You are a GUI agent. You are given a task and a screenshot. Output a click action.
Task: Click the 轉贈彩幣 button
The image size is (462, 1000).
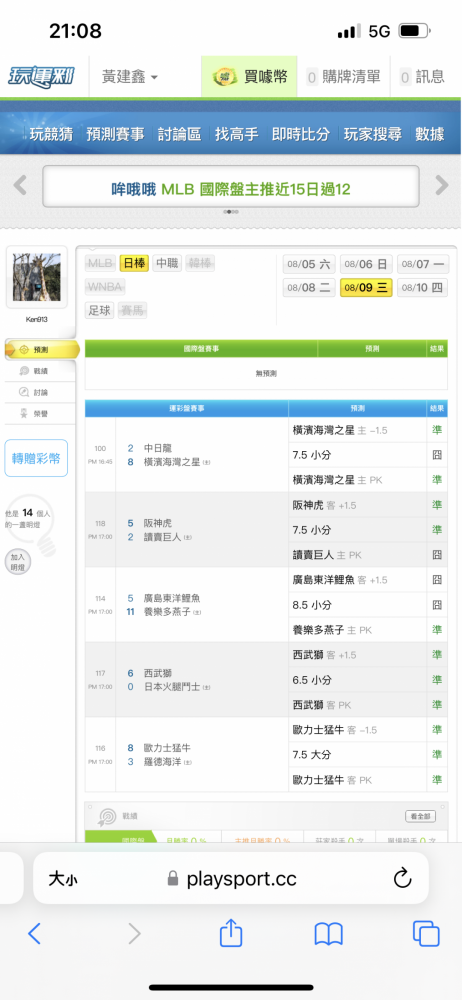(36, 458)
